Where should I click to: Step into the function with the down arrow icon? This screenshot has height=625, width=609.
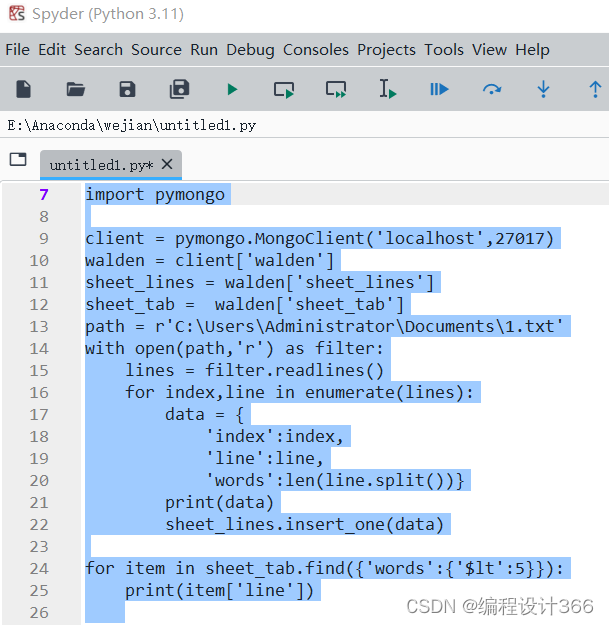(543, 89)
